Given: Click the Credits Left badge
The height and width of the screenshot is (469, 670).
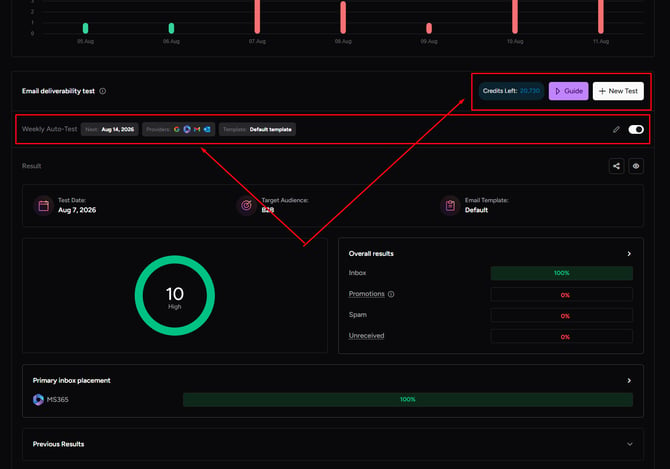Looking at the screenshot, I should click(511, 91).
